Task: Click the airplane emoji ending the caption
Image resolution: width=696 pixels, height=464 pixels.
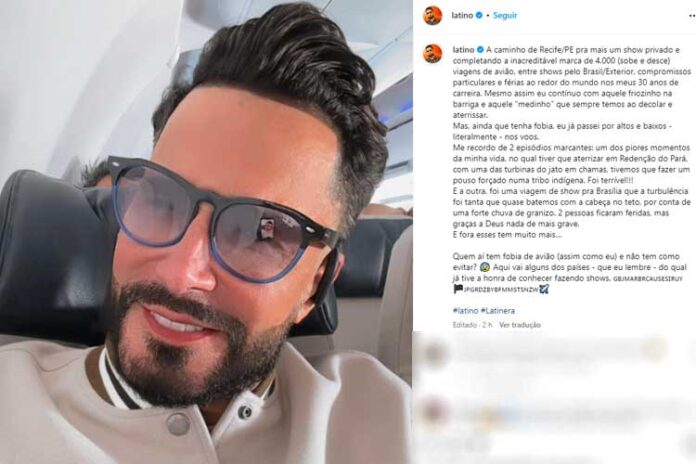Action: (x=544, y=290)
